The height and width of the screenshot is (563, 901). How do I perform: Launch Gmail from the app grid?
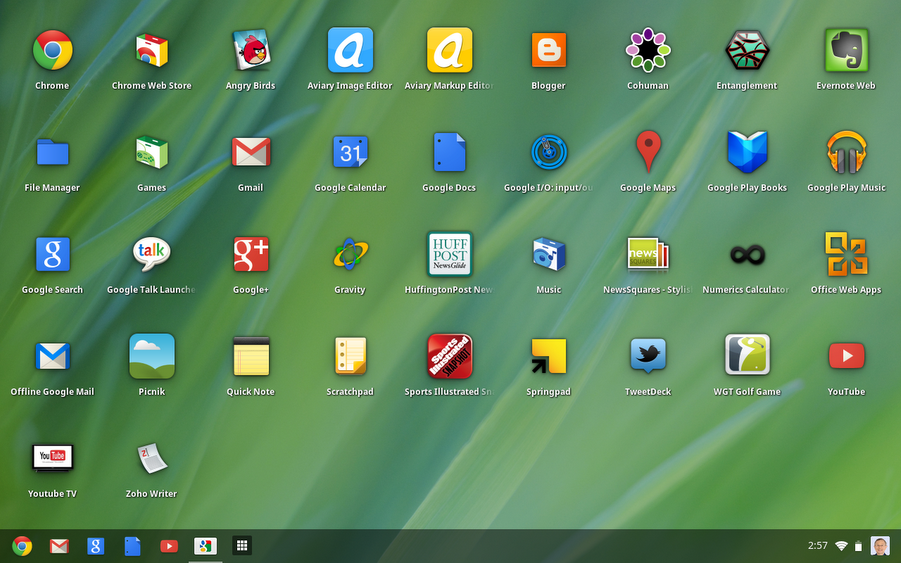pos(251,152)
